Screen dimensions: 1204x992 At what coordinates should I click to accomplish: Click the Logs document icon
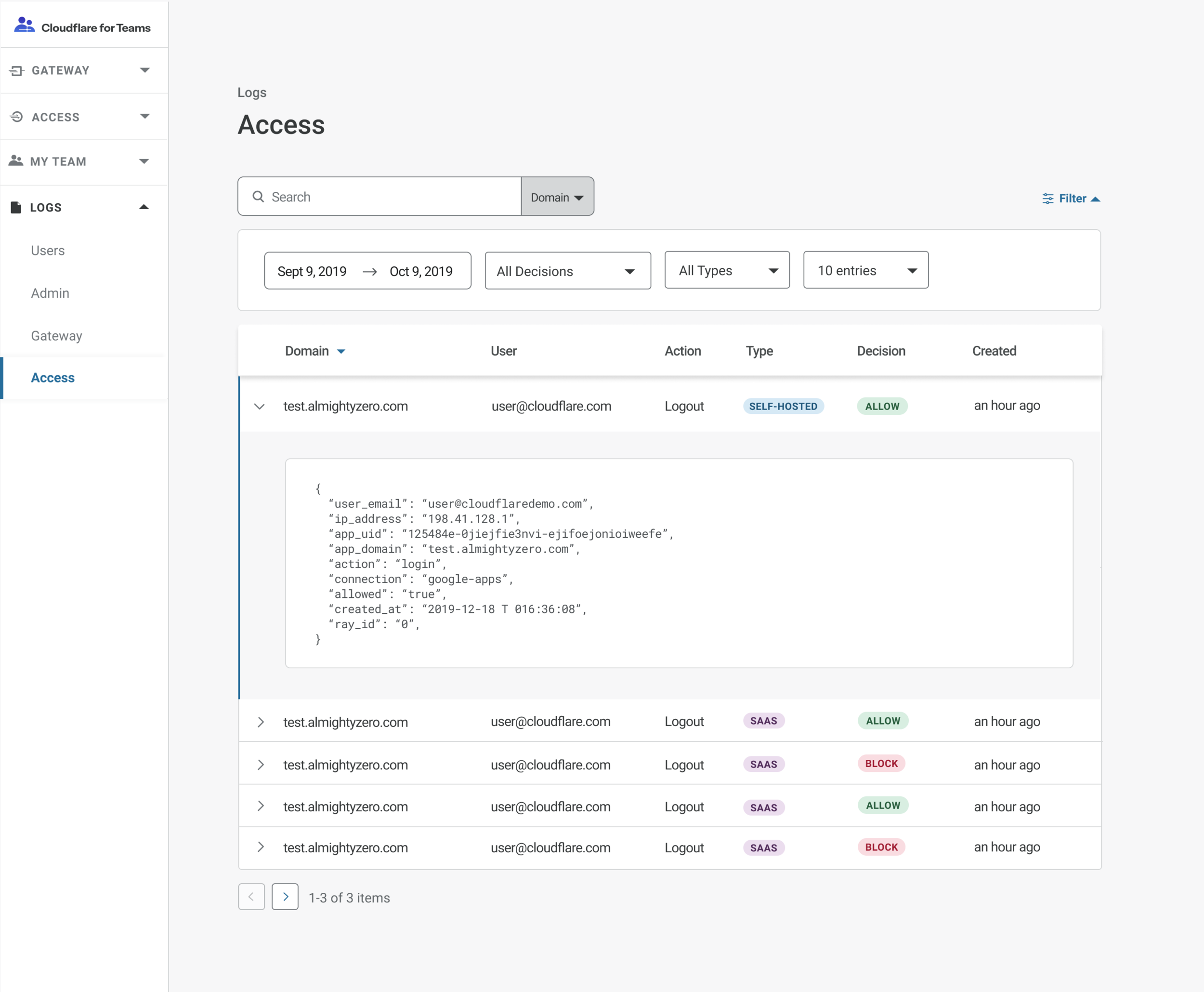point(16,208)
